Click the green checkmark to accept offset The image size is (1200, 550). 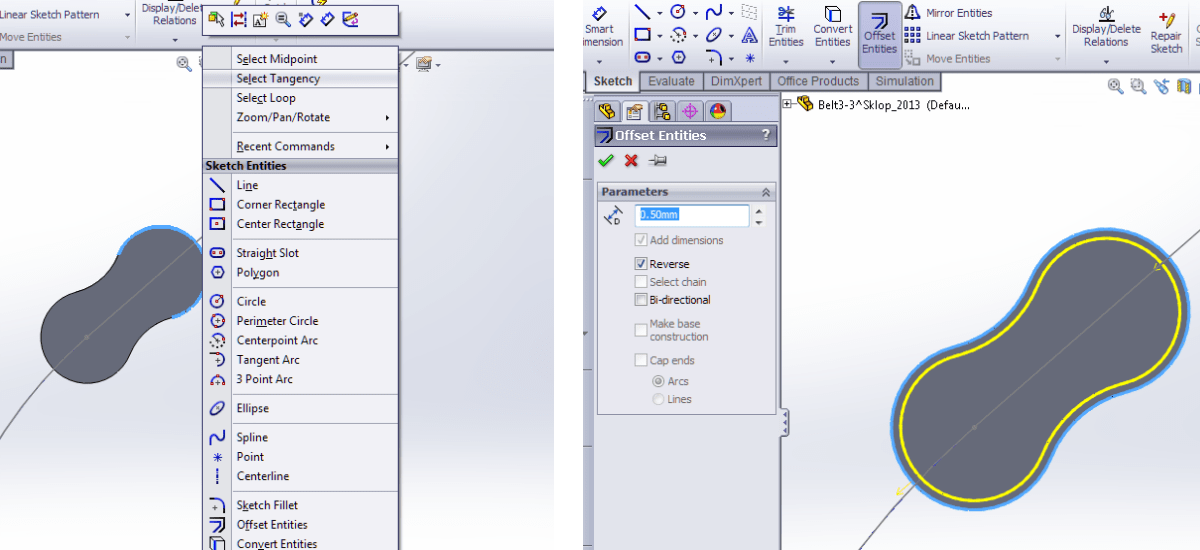point(605,161)
